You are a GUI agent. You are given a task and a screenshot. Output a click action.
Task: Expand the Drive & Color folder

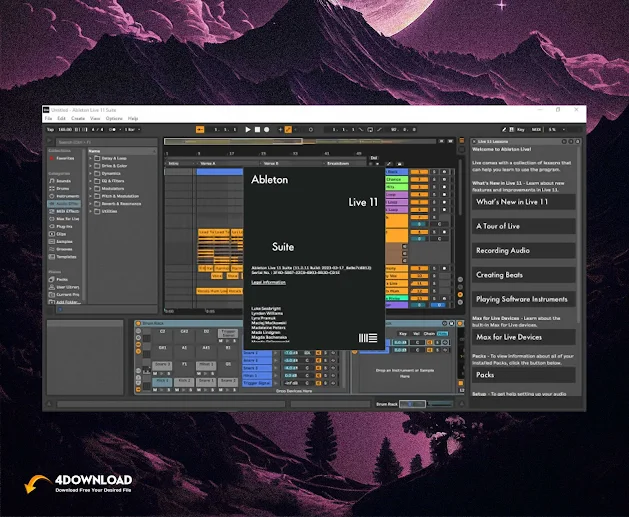pyautogui.click(x=91, y=166)
